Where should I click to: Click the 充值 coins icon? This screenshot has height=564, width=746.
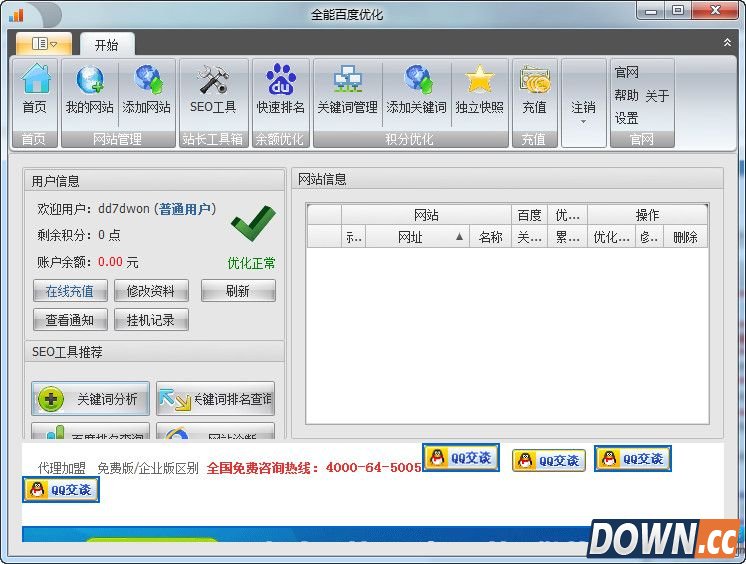[x=534, y=89]
